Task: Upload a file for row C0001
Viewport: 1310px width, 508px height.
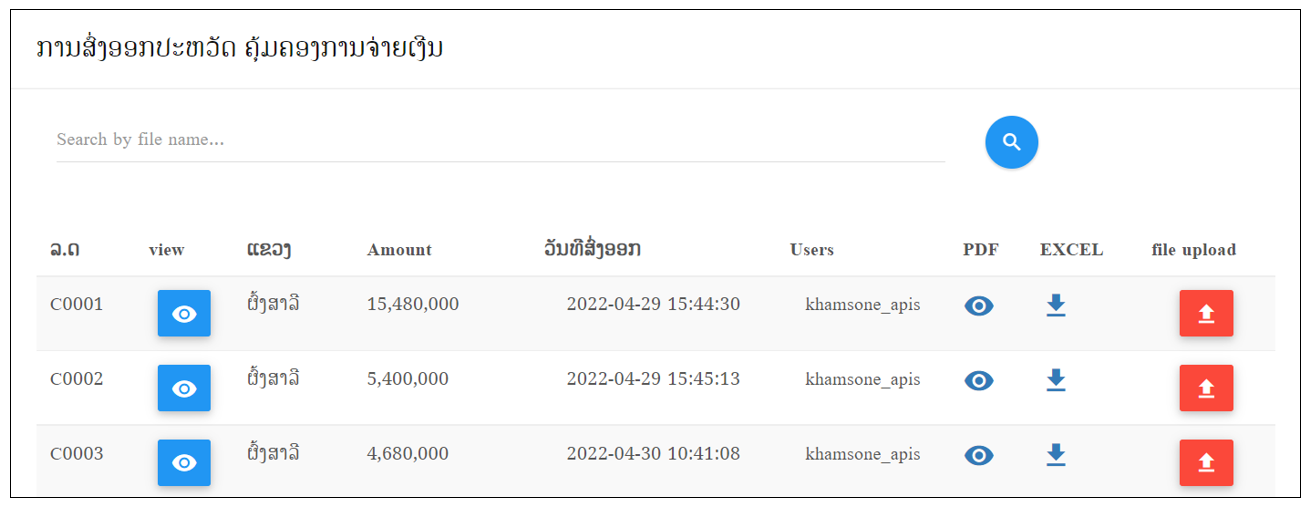Action: (x=1206, y=313)
